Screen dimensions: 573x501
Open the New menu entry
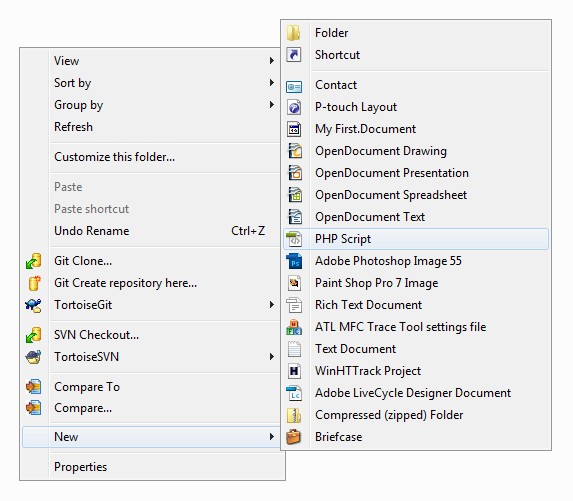tap(152, 437)
